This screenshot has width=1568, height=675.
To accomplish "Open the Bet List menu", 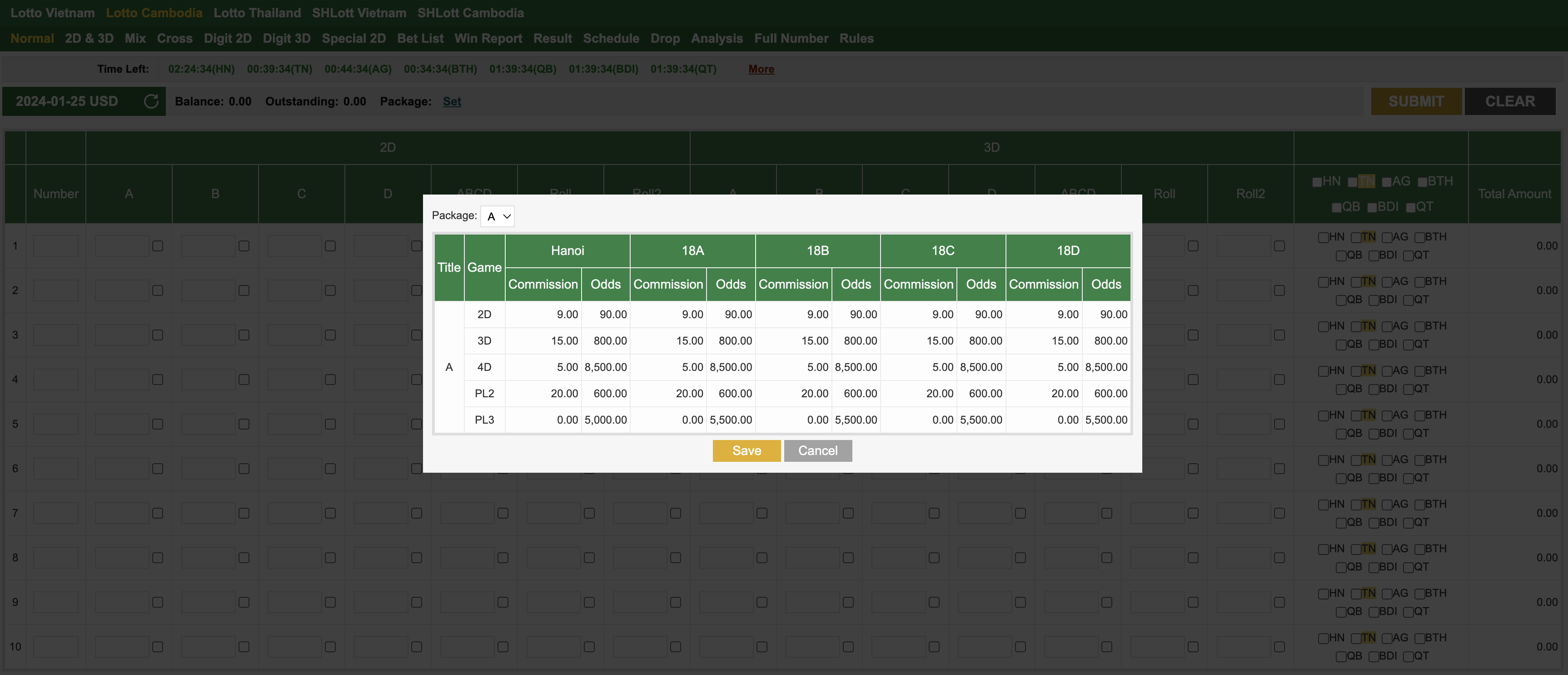I will tap(420, 38).
